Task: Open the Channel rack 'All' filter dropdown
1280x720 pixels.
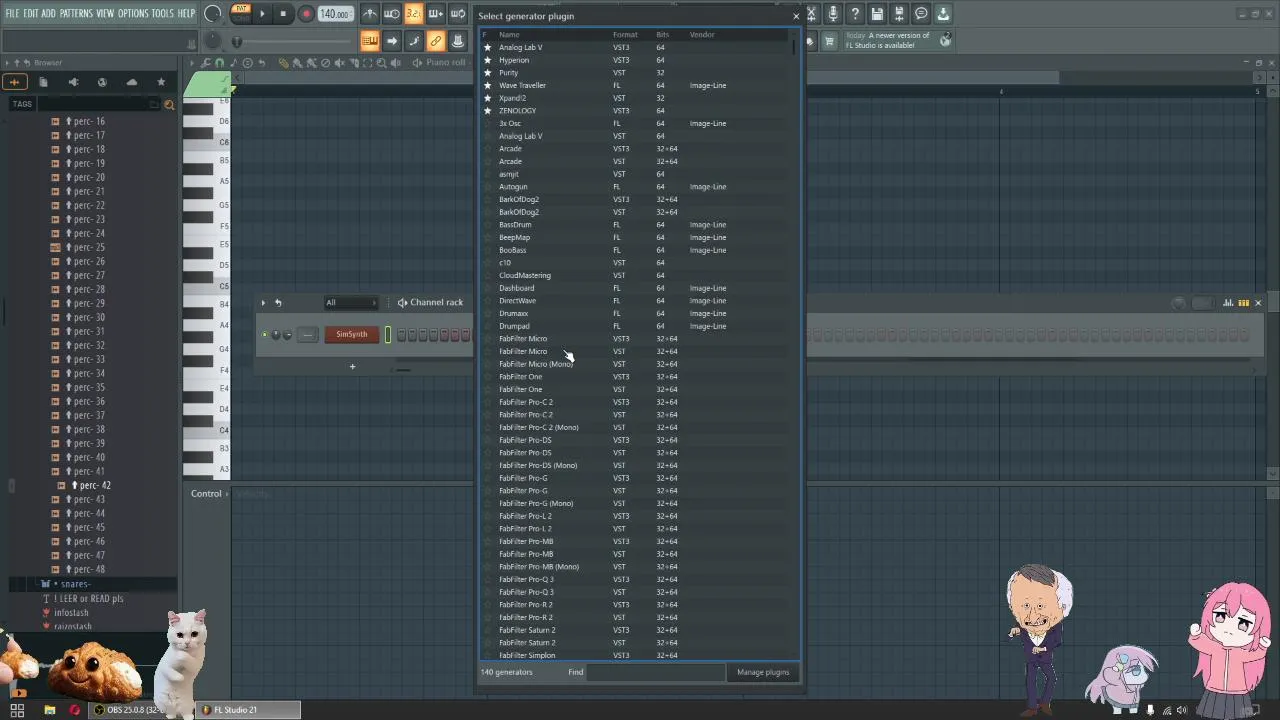Action: tap(351, 303)
